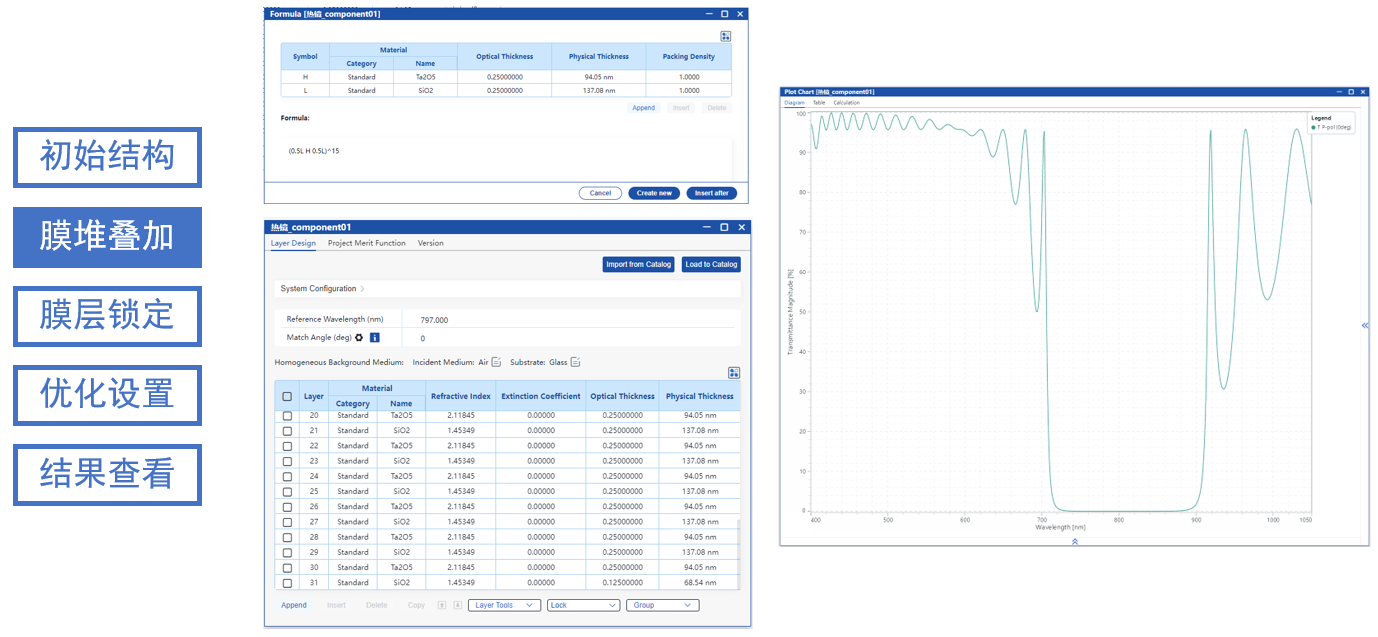Edit the Substrate Glass icon
This screenshot has height=637, width=1378.
[575, 362]
